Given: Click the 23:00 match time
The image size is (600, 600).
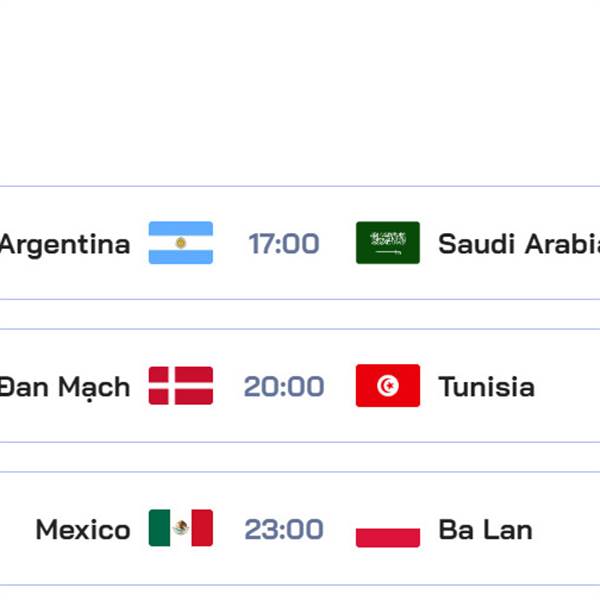Looking at the screenshot, I should point(284,530).
